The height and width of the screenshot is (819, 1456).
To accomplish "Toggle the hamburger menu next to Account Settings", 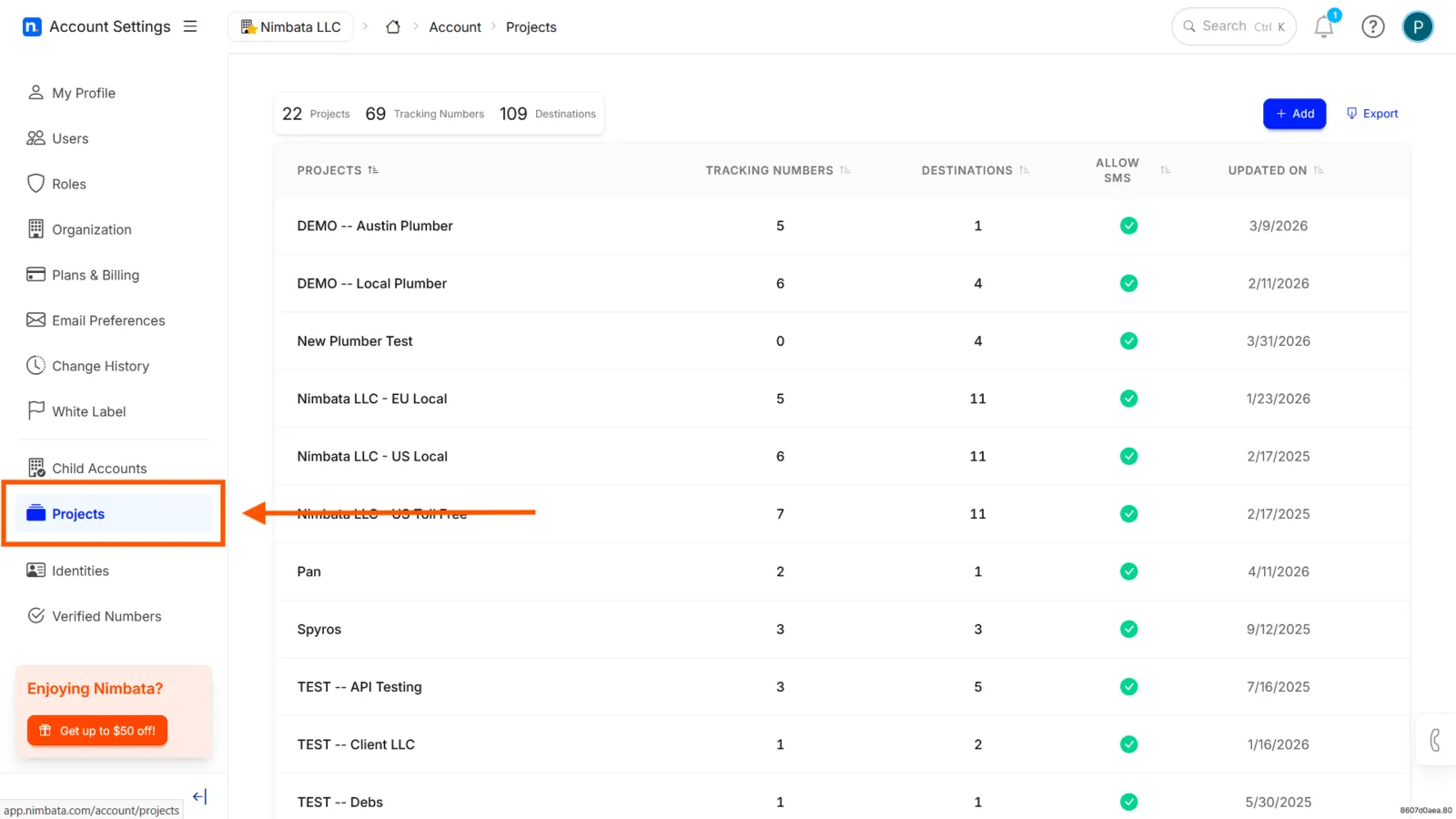I will [190, 26].
